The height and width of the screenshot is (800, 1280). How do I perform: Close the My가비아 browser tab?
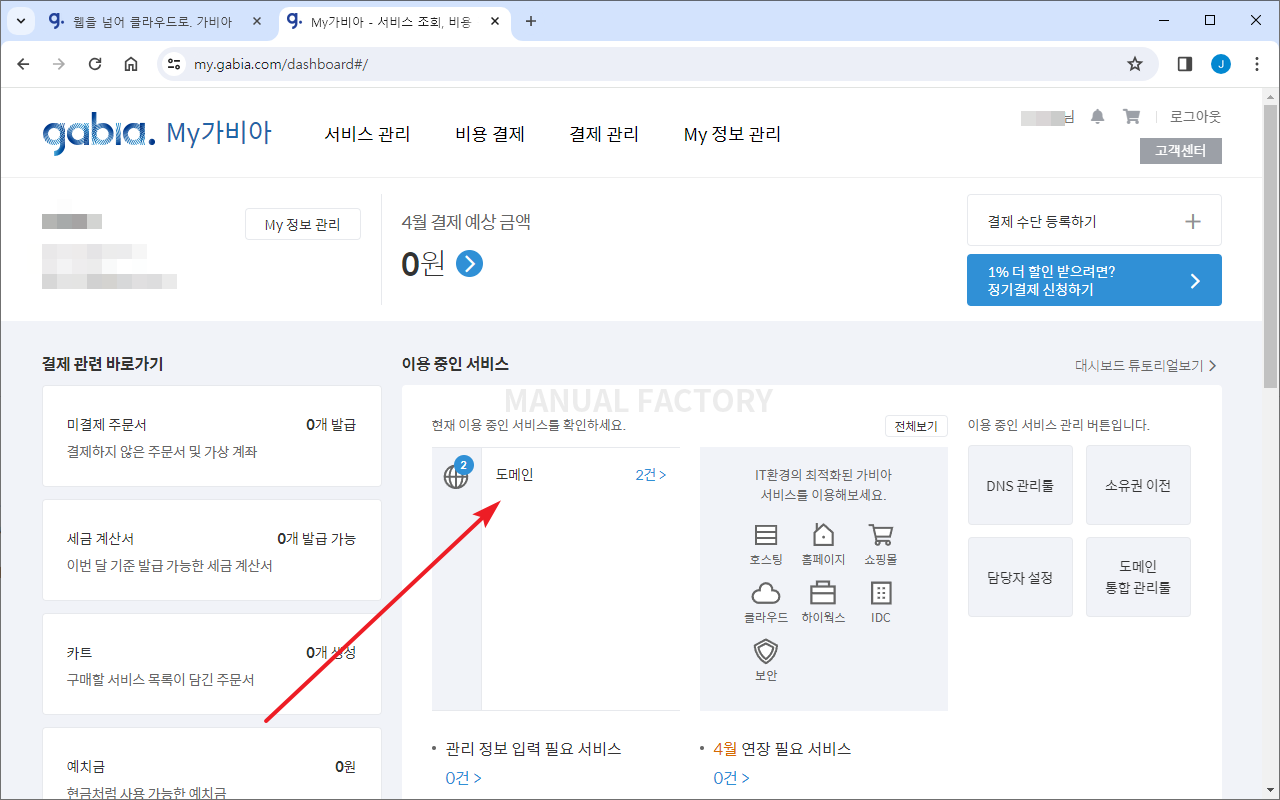495,21
